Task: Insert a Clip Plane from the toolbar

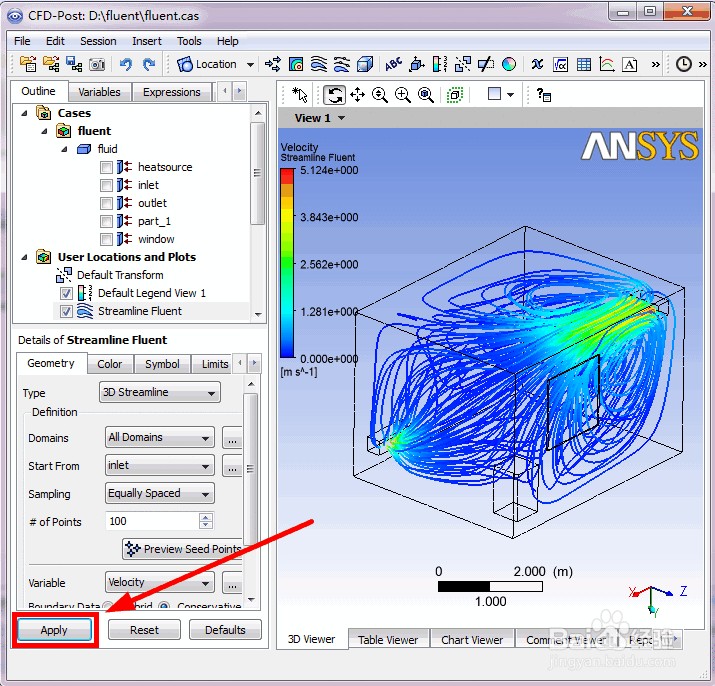Action: pyautogui.click(x=486, y=64)
